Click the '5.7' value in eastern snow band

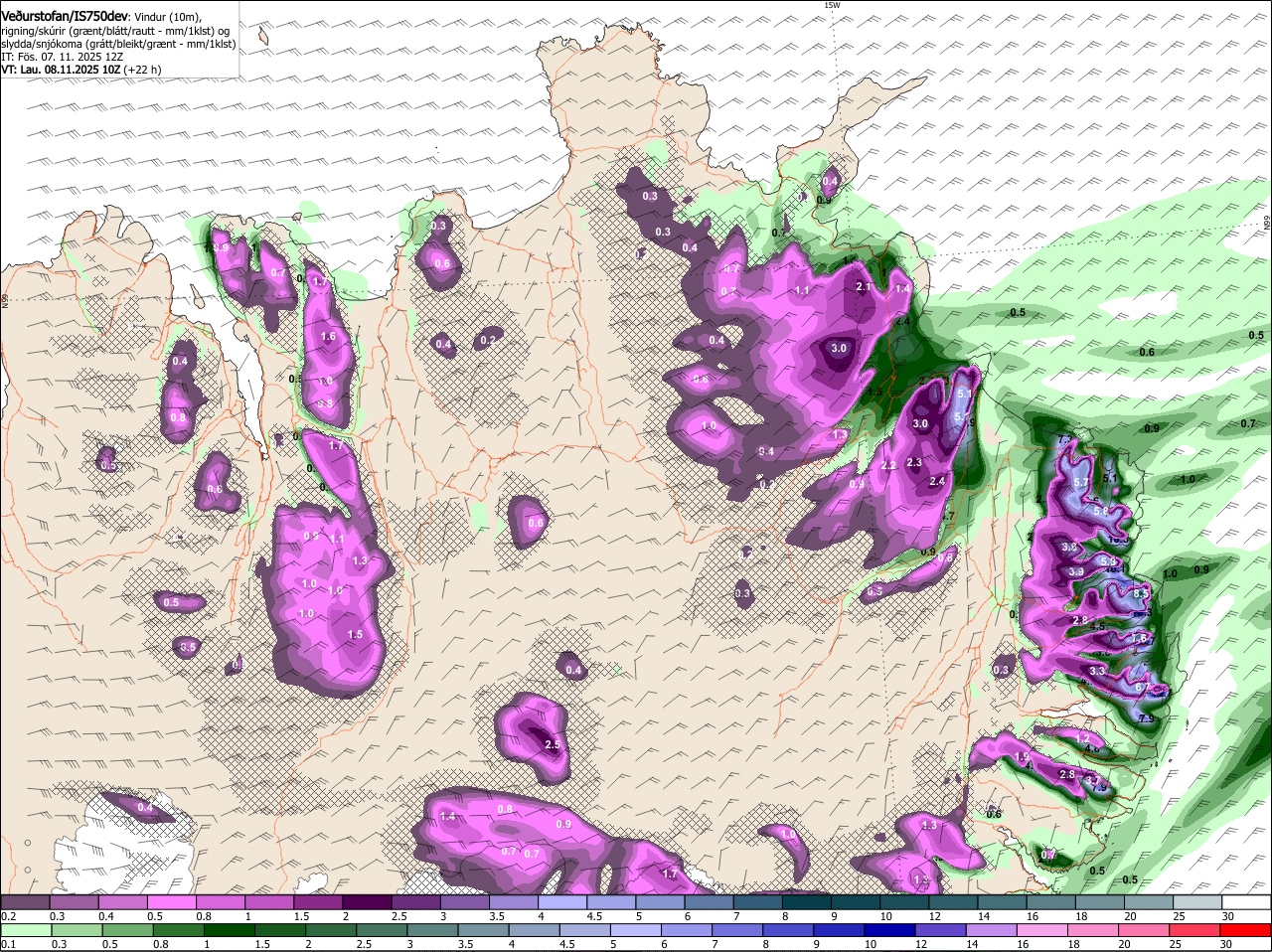pos(1082,481)
